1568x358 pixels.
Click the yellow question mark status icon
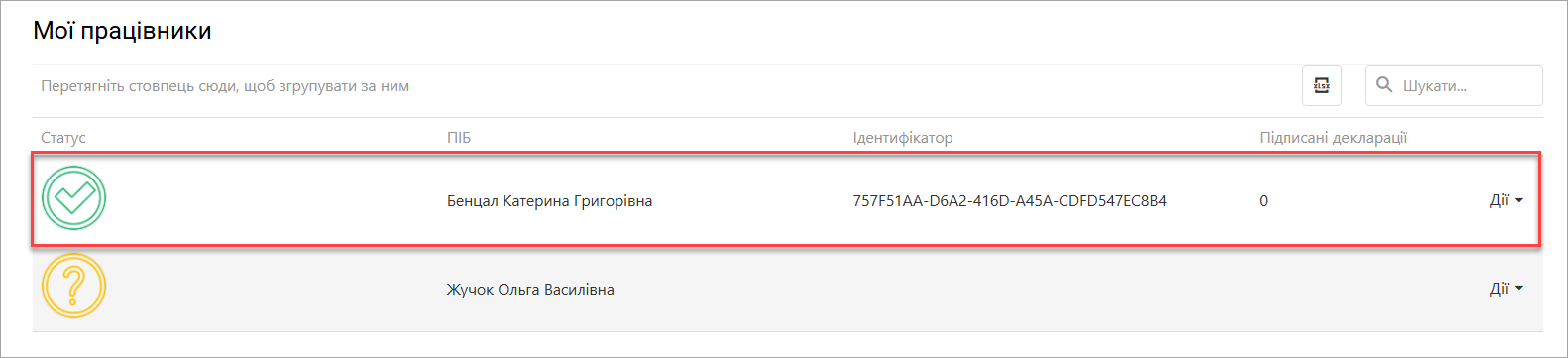click(73, 287)
